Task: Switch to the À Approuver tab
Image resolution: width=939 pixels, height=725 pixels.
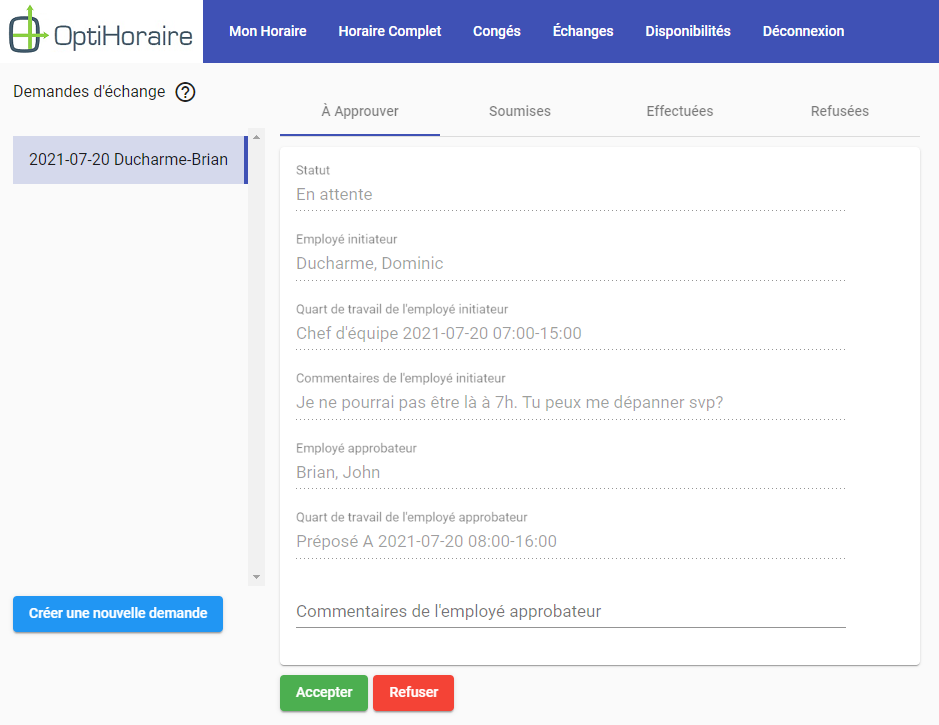Action: 360,111
